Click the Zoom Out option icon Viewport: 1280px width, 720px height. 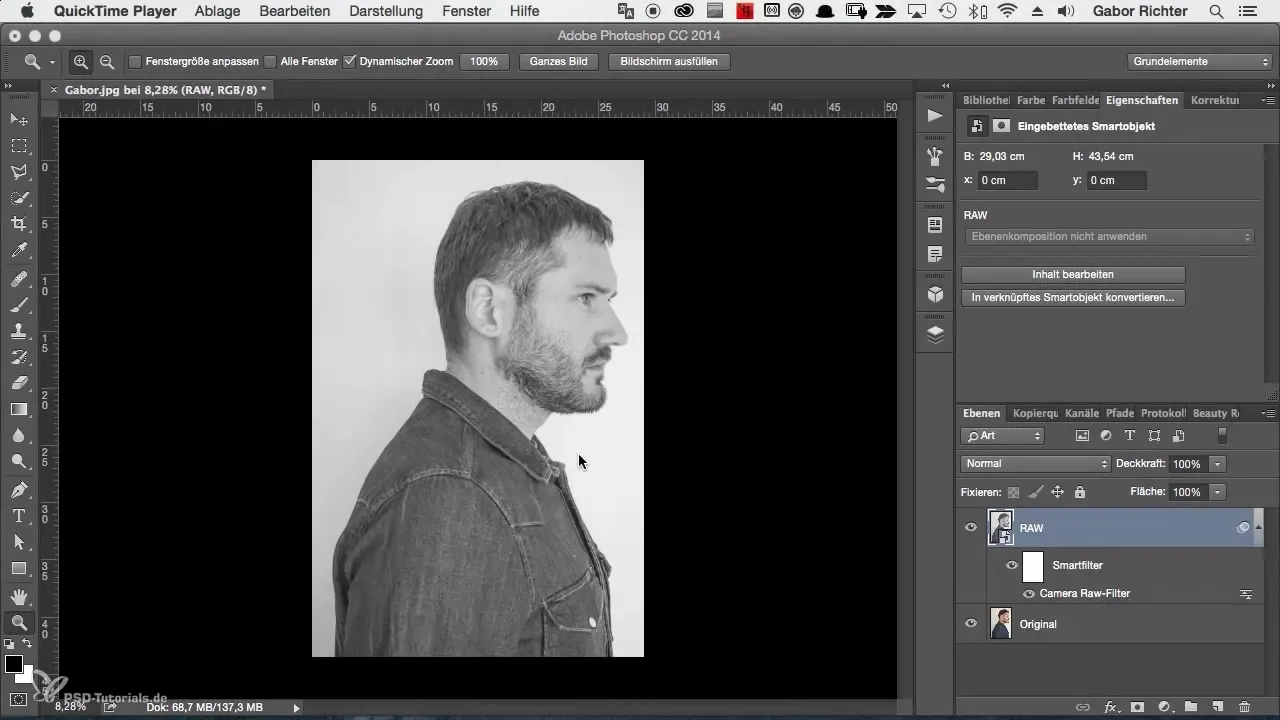tap(106, 62)
